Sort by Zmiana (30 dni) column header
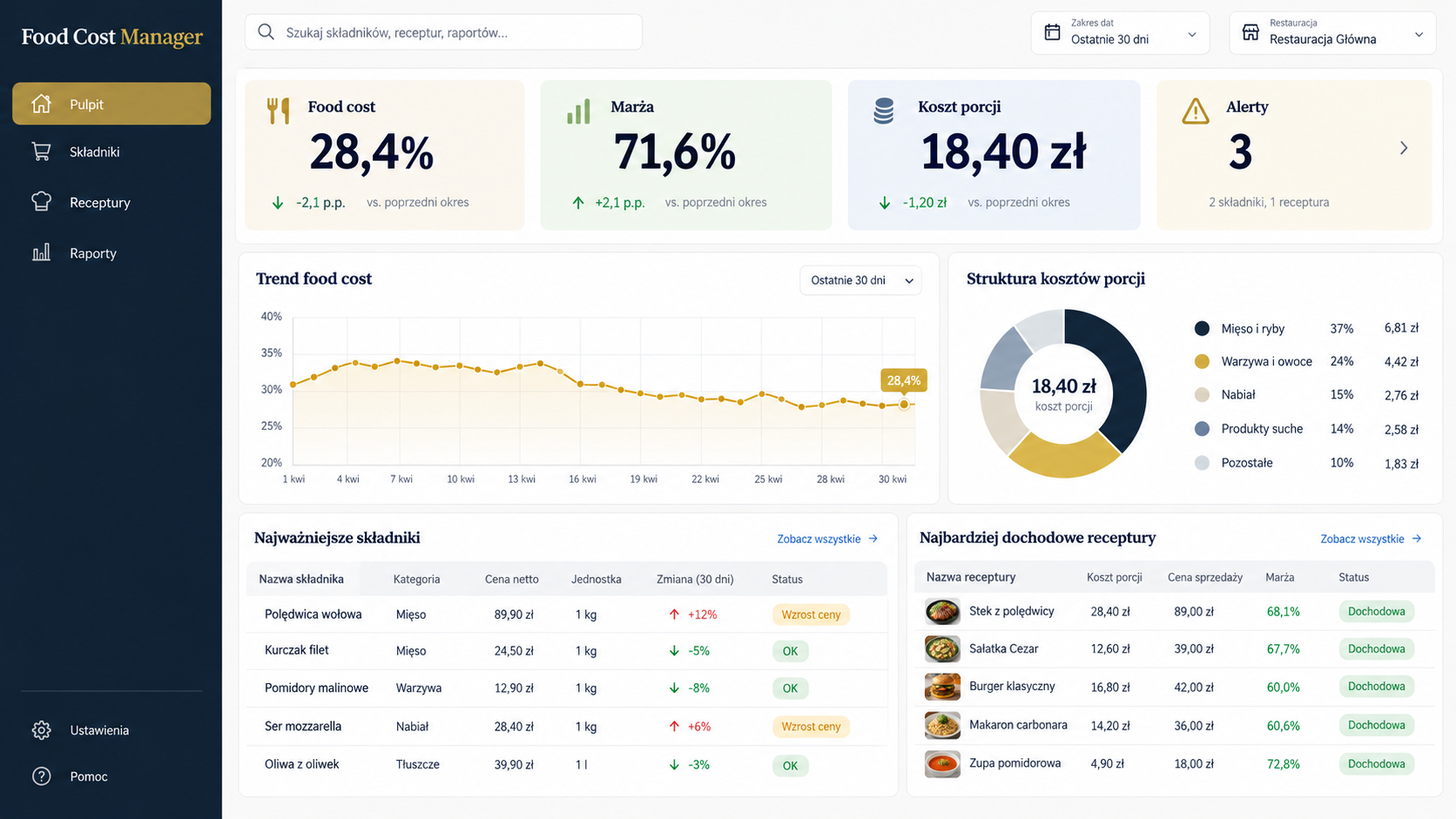Screen dimensions: 1456x819 point(695,579)
